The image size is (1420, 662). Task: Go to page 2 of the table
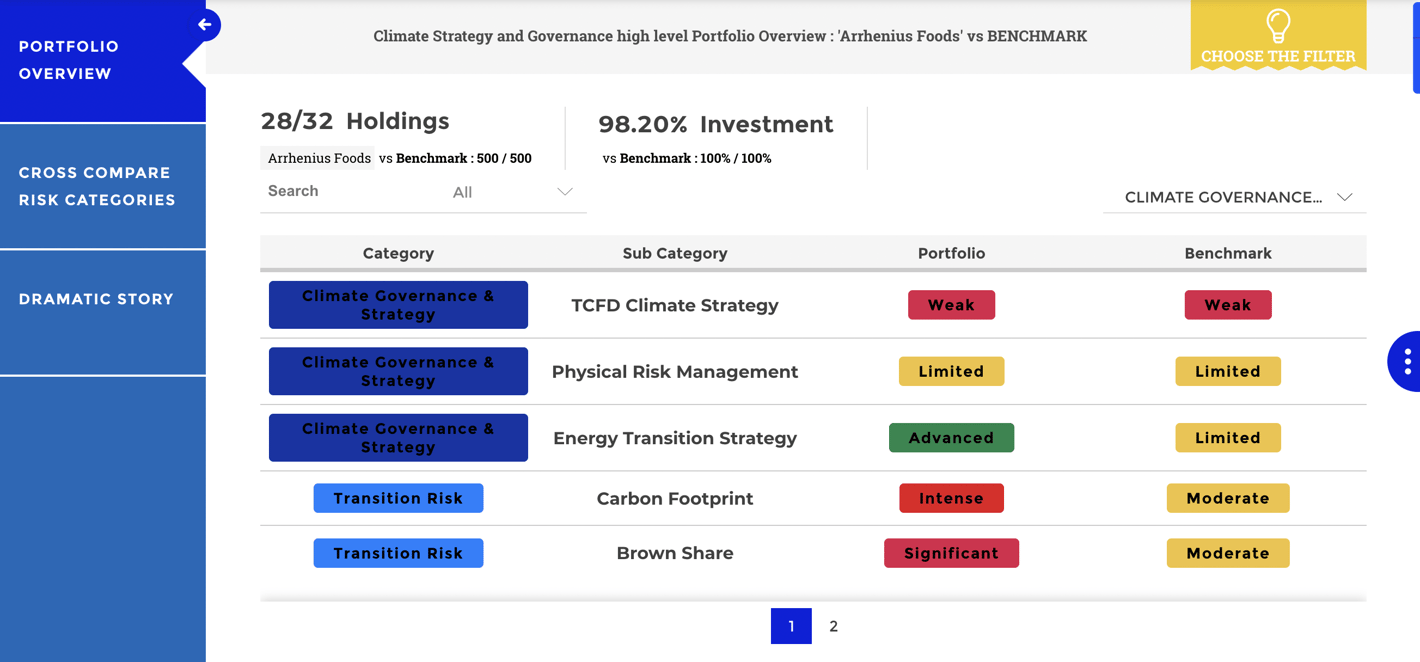pos(834,625)
